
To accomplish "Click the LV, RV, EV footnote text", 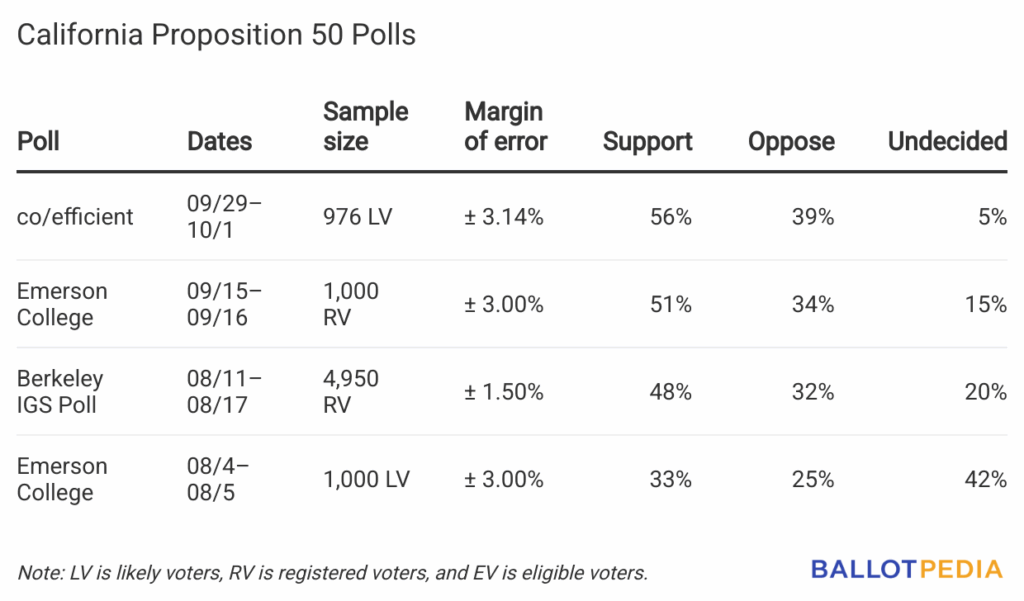I will point(333,573).
